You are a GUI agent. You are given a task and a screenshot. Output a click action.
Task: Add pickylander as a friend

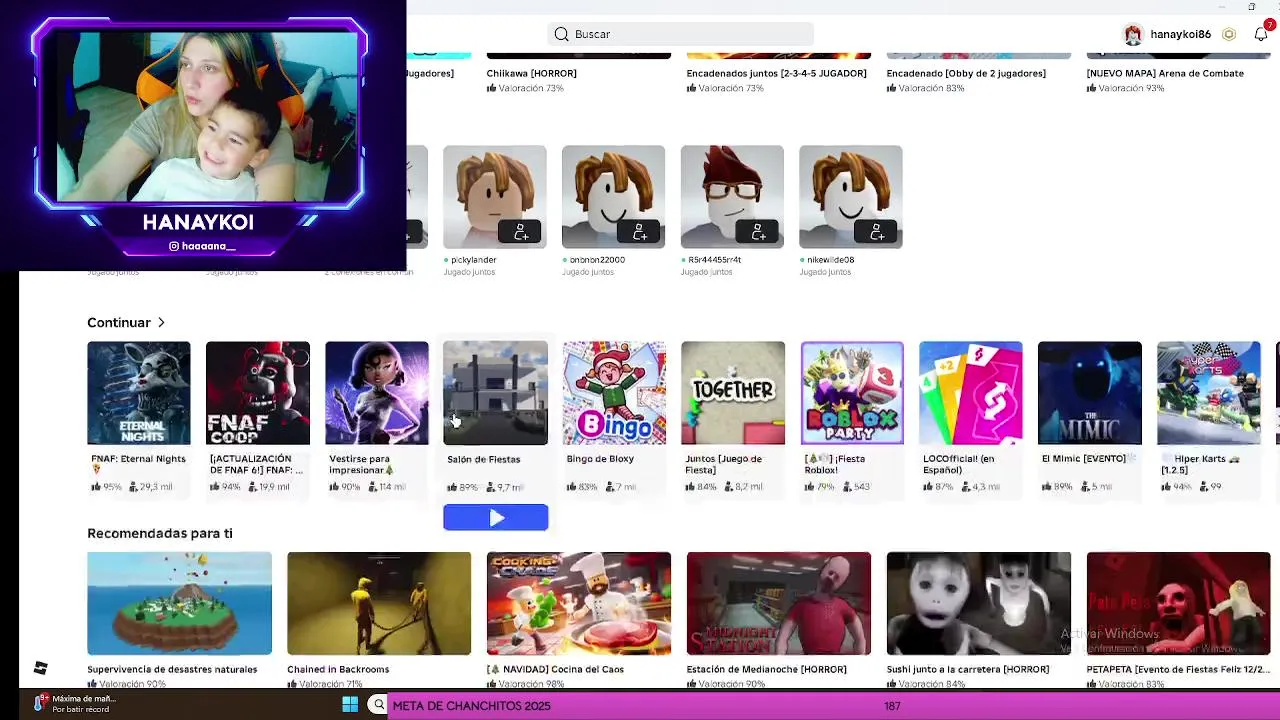[x=521, y=232]
